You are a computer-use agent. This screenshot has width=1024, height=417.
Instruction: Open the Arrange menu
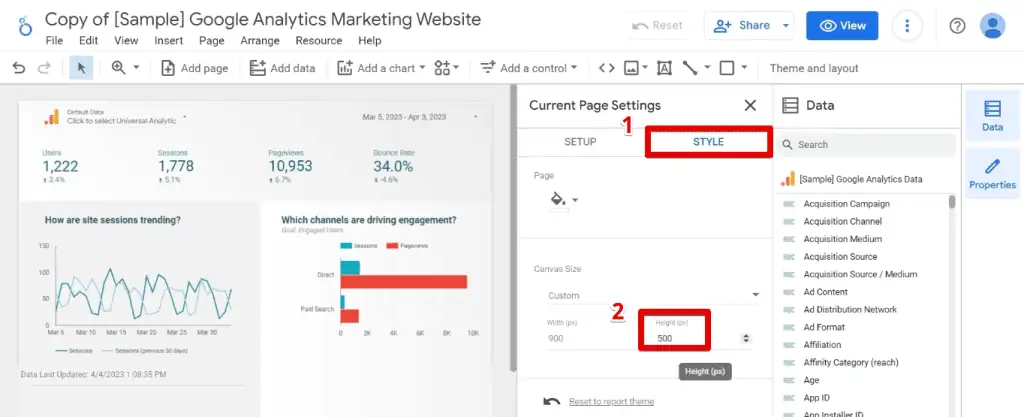coord(260,41)
